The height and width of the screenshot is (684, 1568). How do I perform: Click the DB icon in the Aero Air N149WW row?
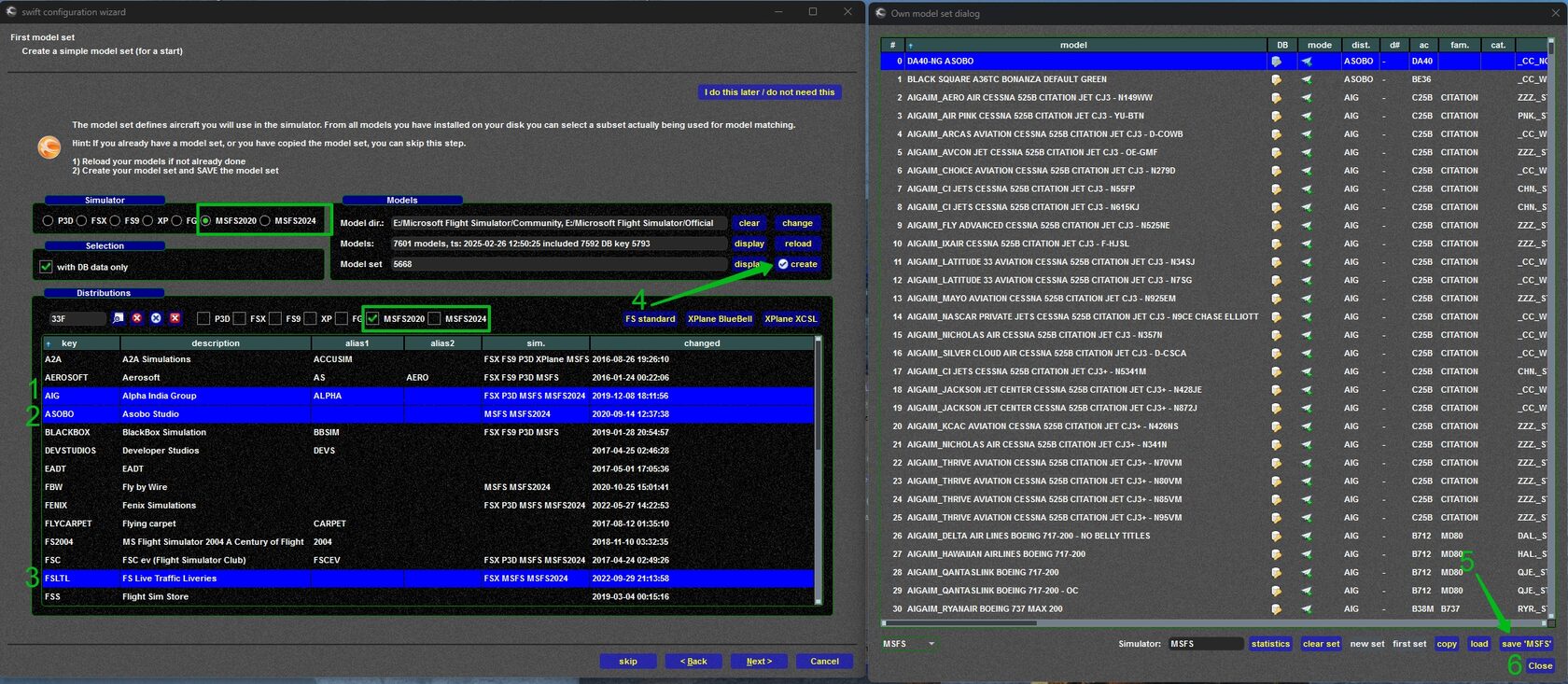tap(1276, 98)
